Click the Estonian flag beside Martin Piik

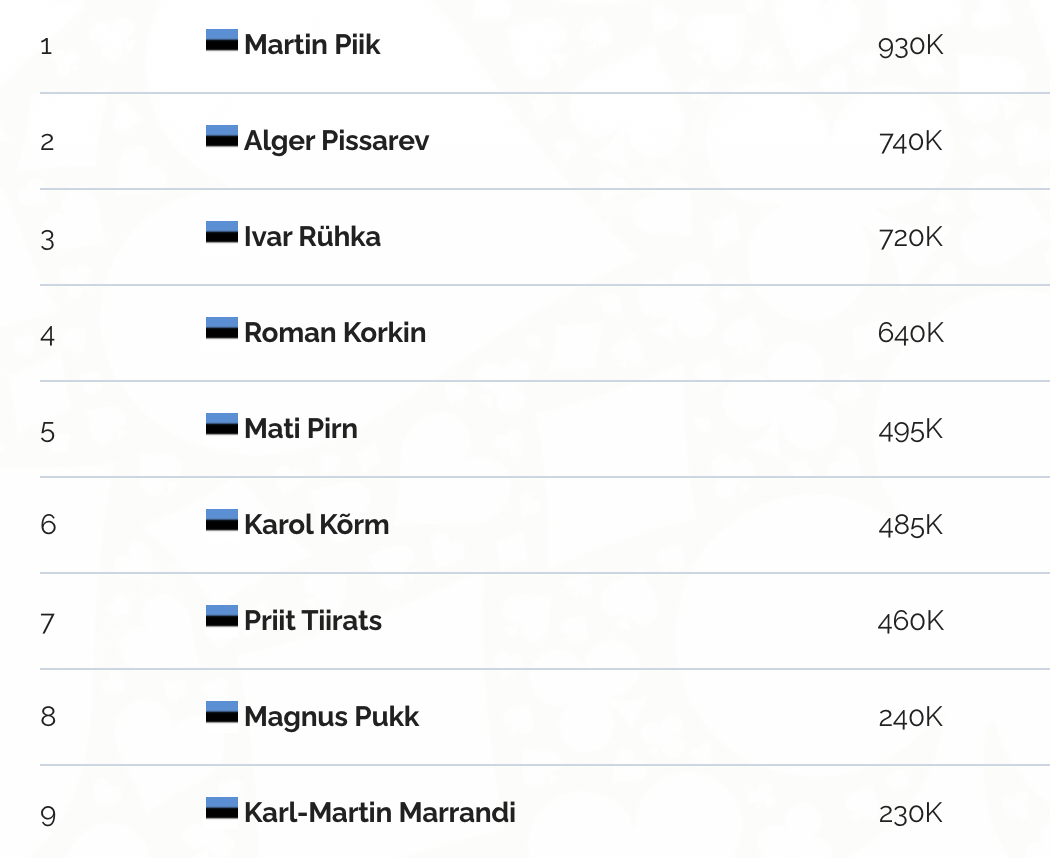(x=221, y=40)
